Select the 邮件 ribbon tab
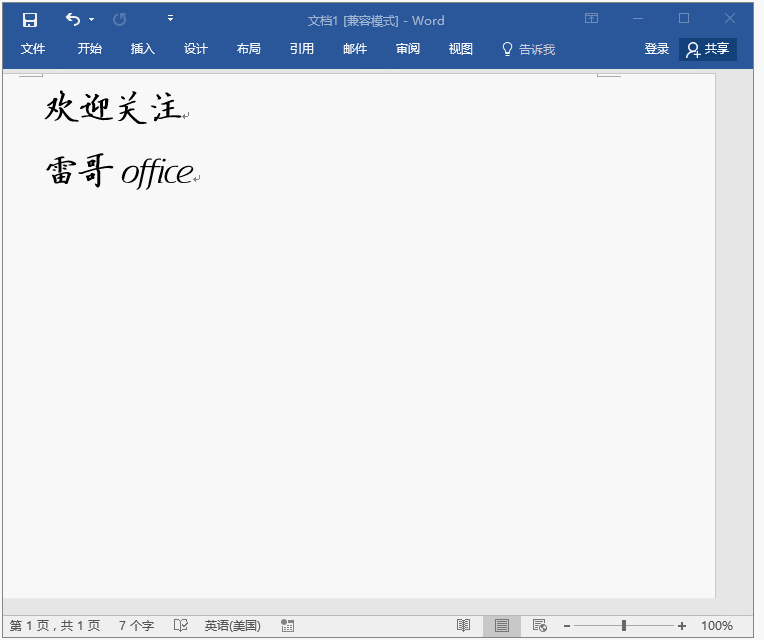The height and width of the screenshot is (640, 764). pyautogui.click(x=355, y=49)
